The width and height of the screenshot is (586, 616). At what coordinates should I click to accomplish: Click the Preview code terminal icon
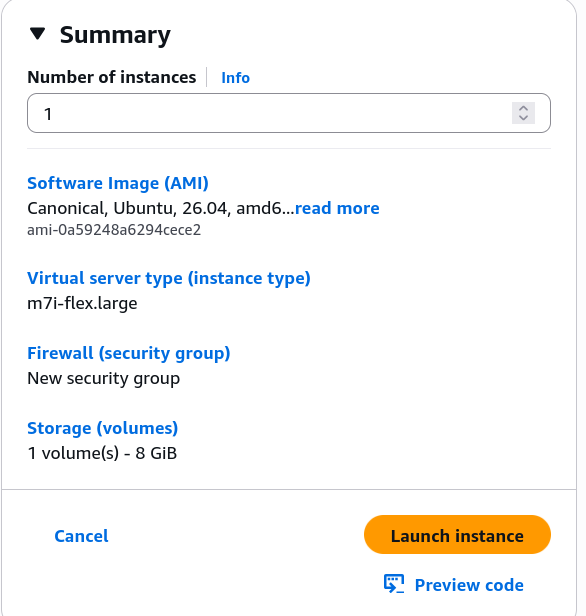[394, 584]
